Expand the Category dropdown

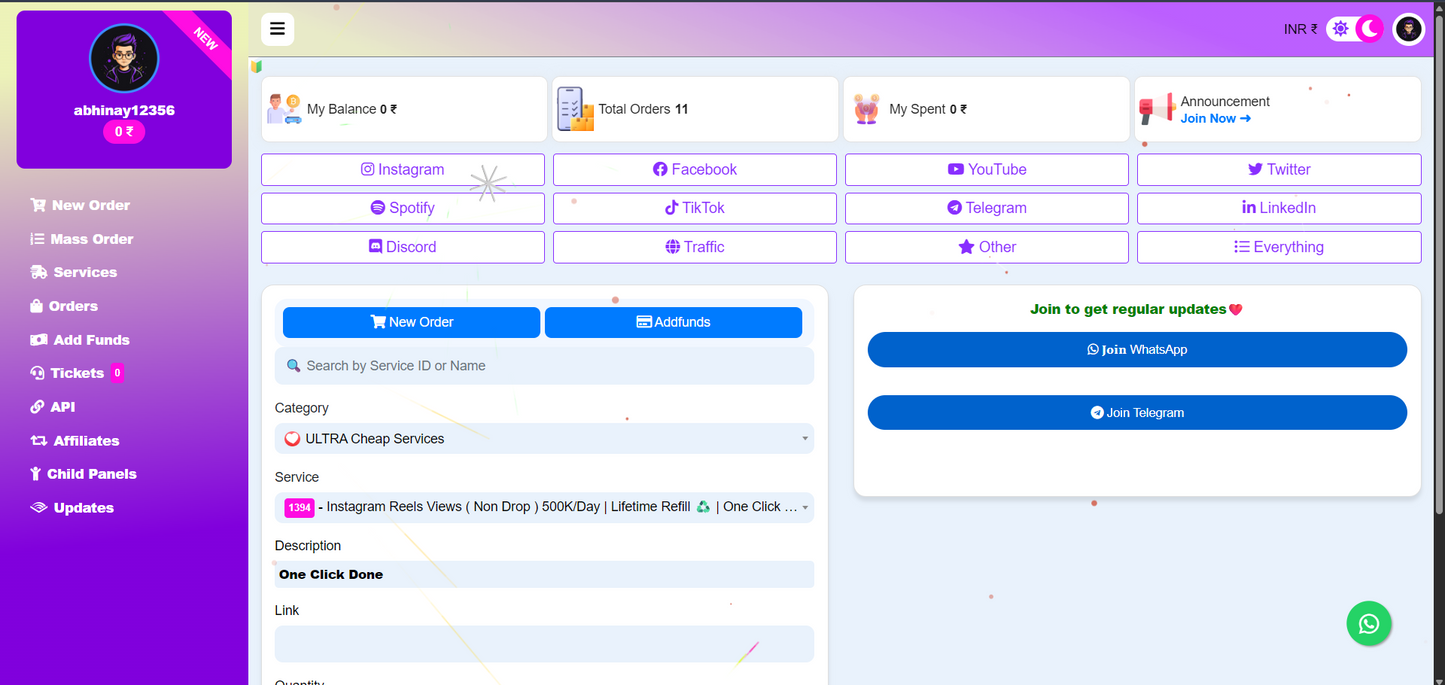545,439
